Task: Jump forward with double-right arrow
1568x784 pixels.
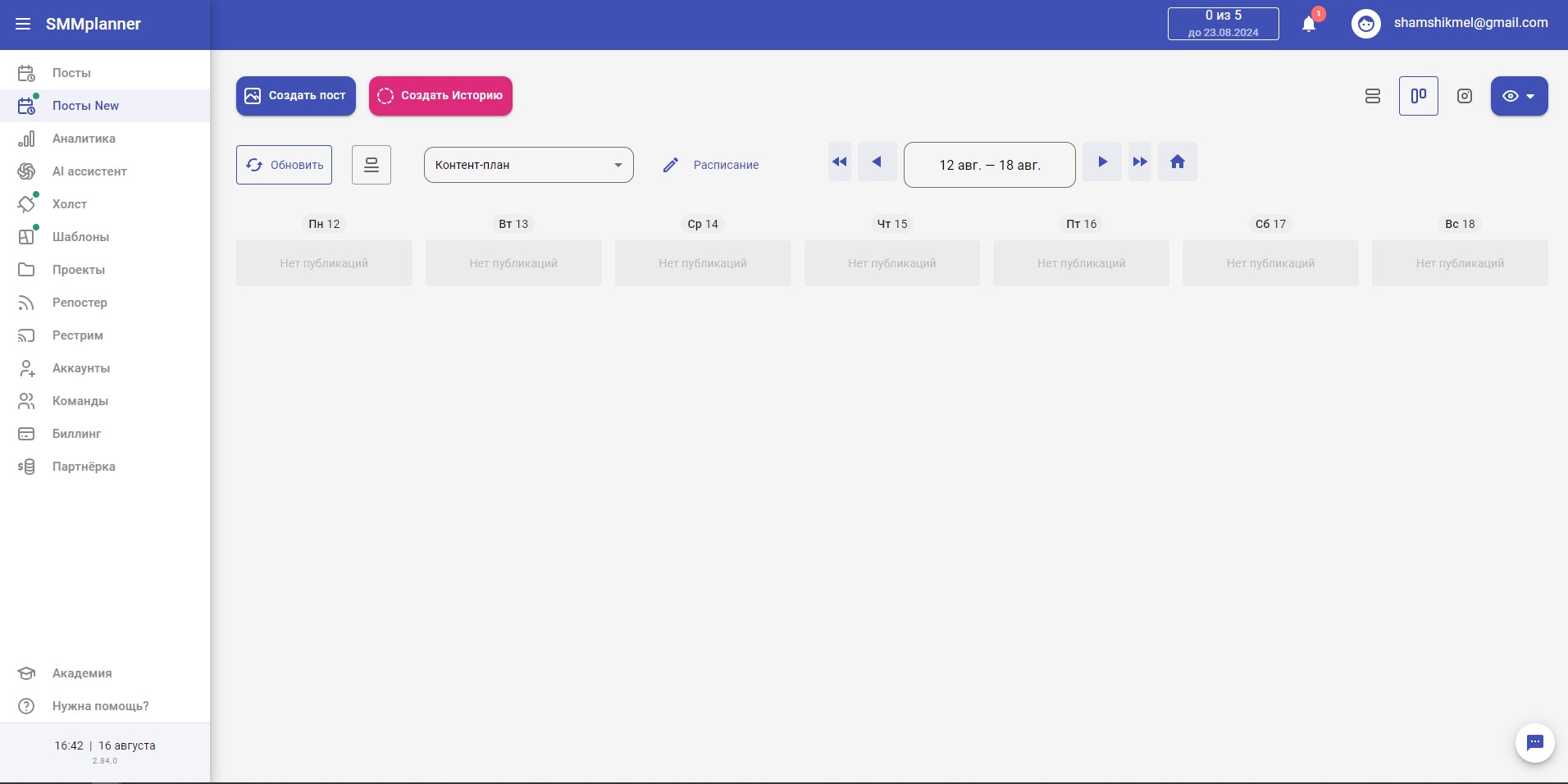Action: (1140, 162)
